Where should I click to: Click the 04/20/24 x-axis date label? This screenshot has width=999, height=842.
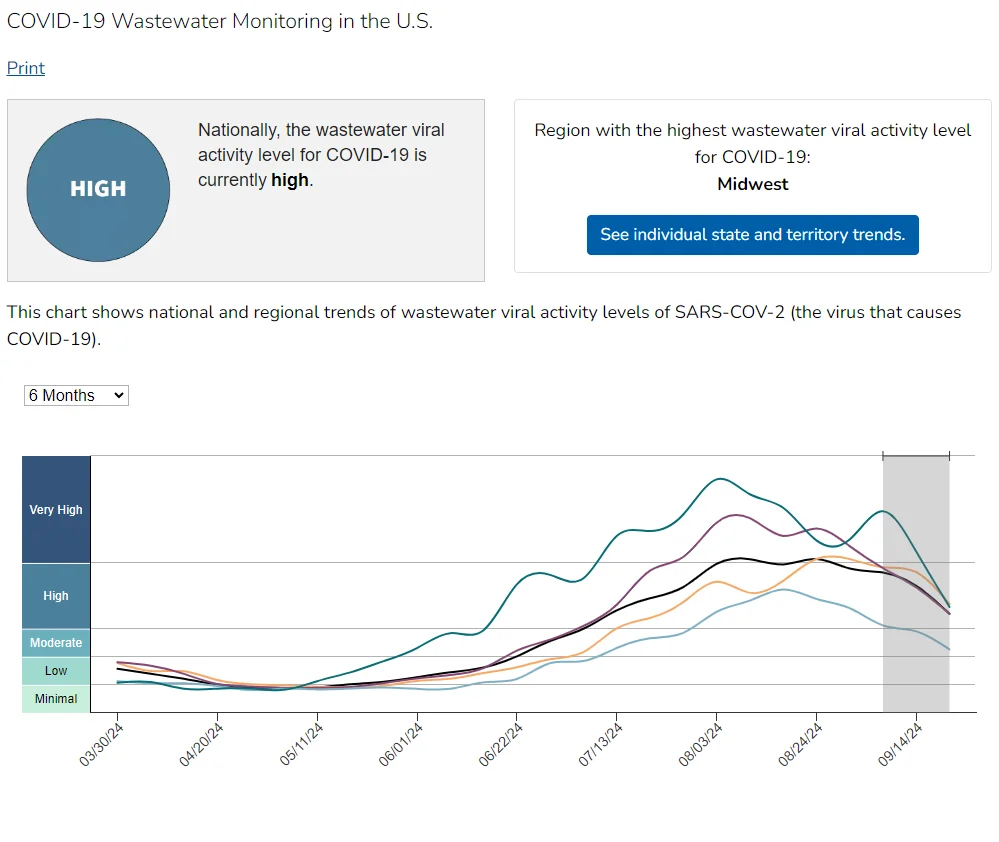201,745
